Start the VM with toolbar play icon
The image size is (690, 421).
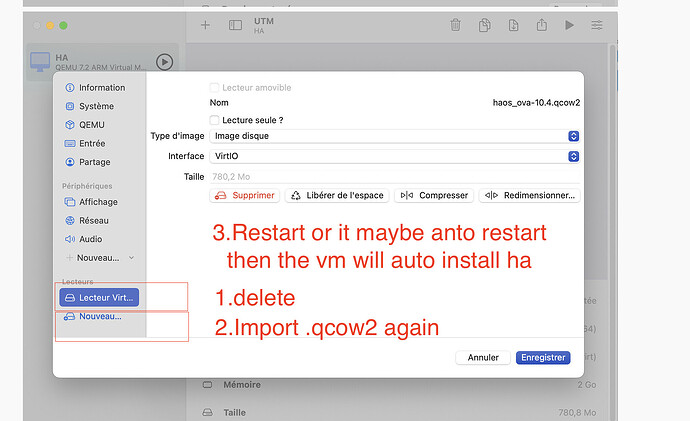[569, 25]
